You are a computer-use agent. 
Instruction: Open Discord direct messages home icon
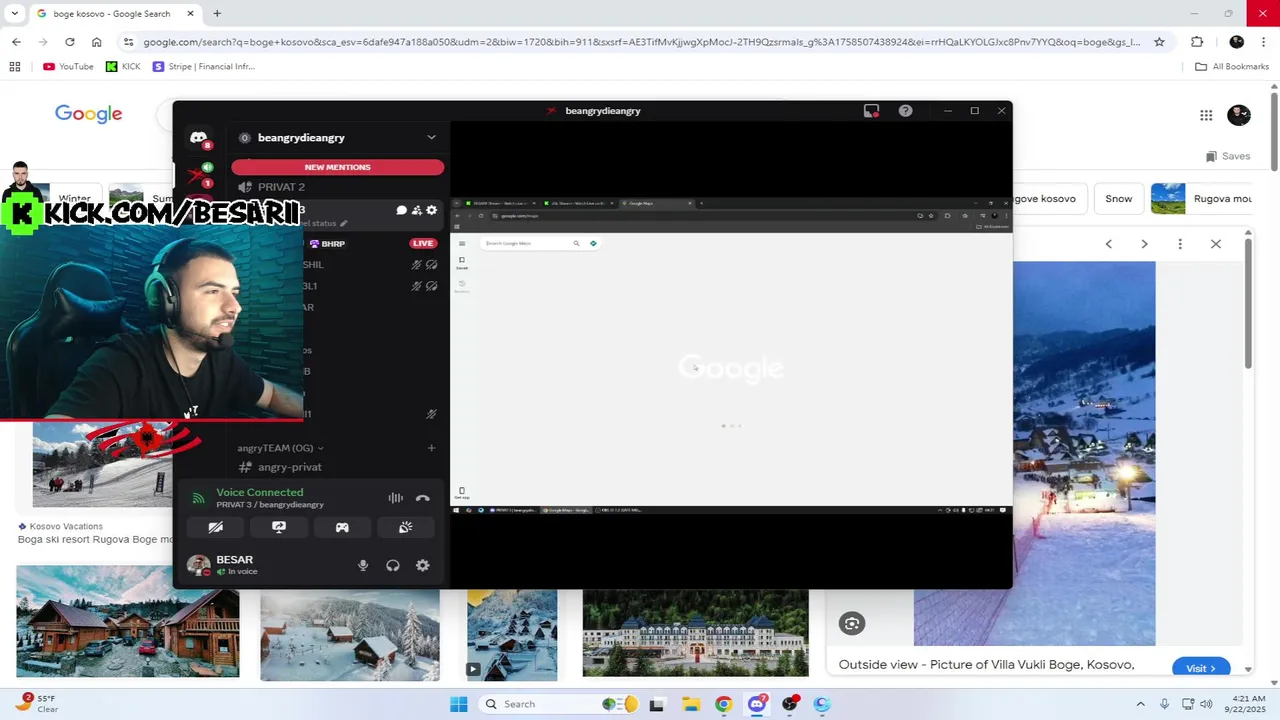tap(198, 138)
